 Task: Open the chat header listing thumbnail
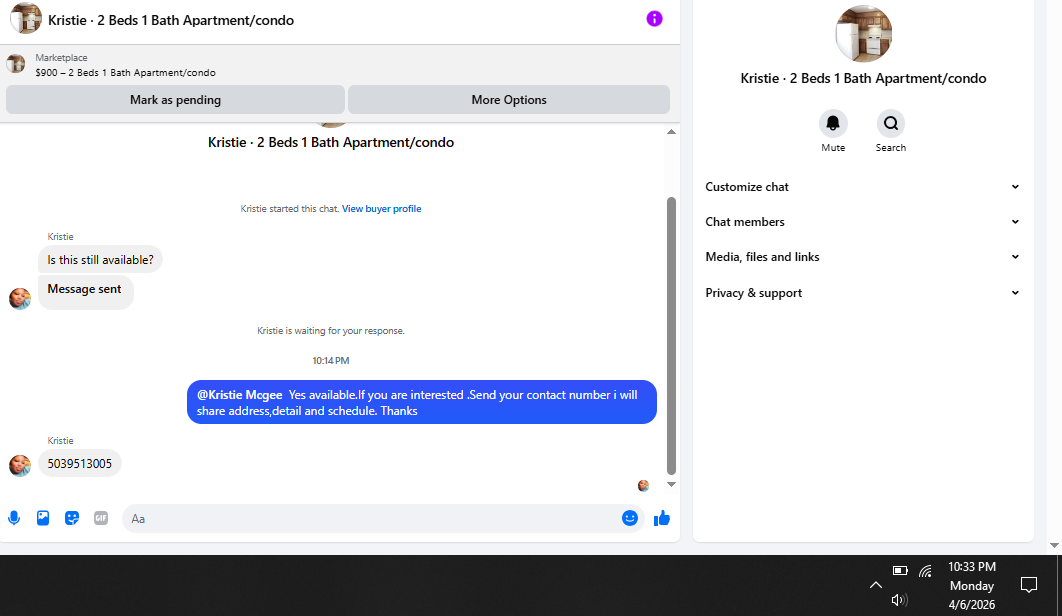(x=26, y=19)
